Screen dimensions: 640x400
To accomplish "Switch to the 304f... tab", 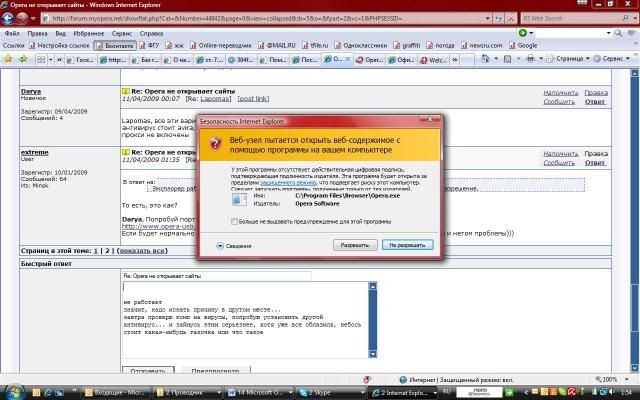I will click(x=240, y=60).
